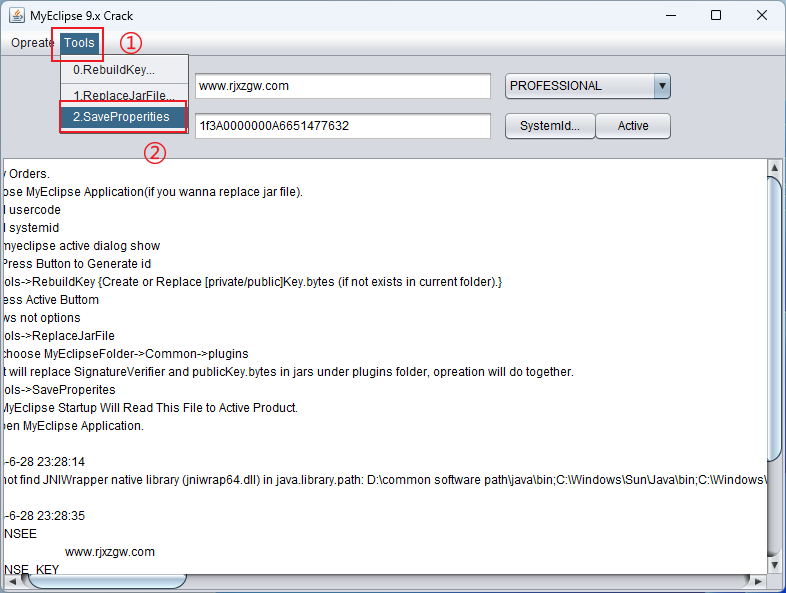Minimize the MyEclipse 9.x Crack window

pyautogui.click(x=671, y=16)
